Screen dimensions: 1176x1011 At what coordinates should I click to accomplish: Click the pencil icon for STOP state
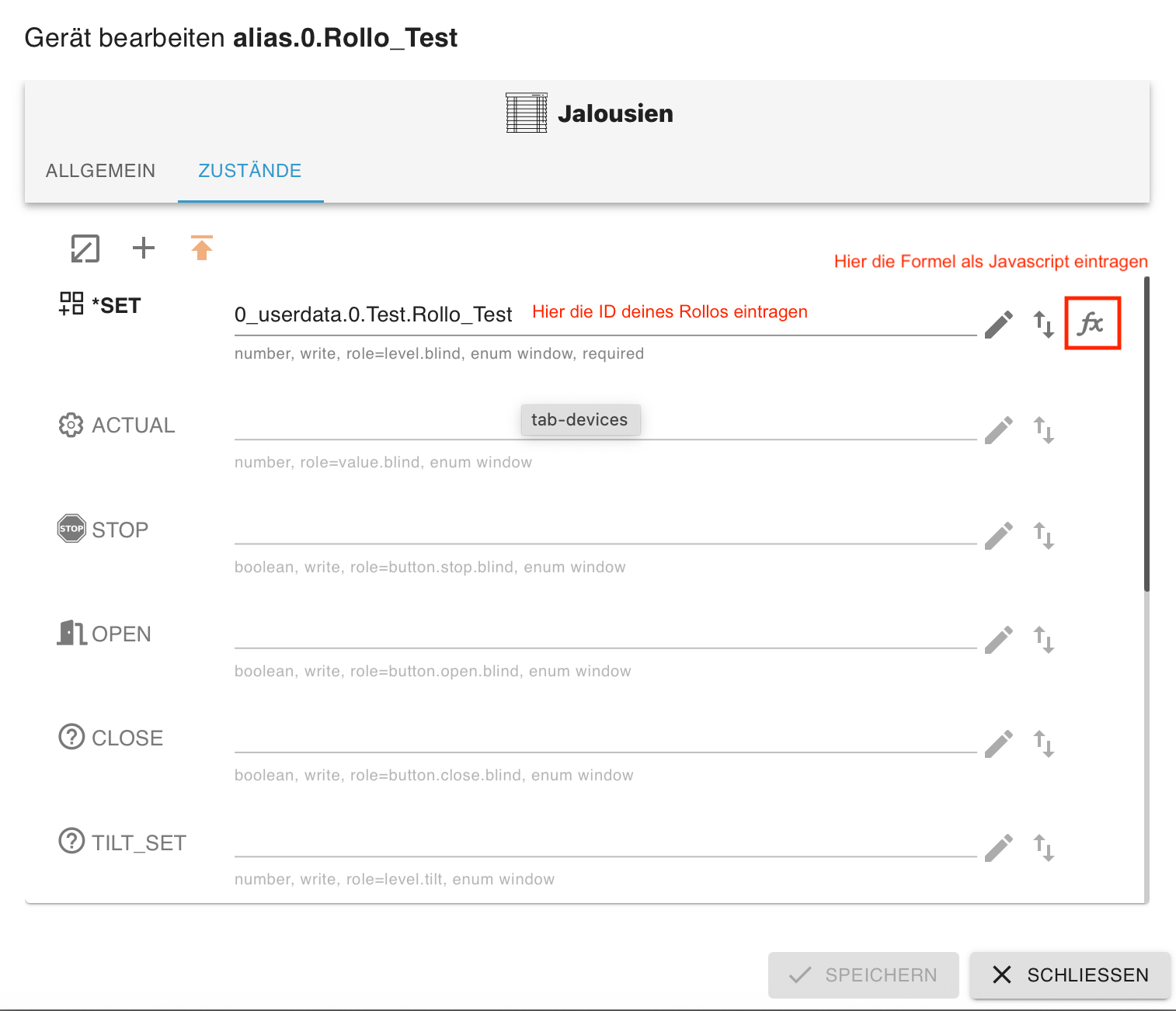click(x=999, y=536)
